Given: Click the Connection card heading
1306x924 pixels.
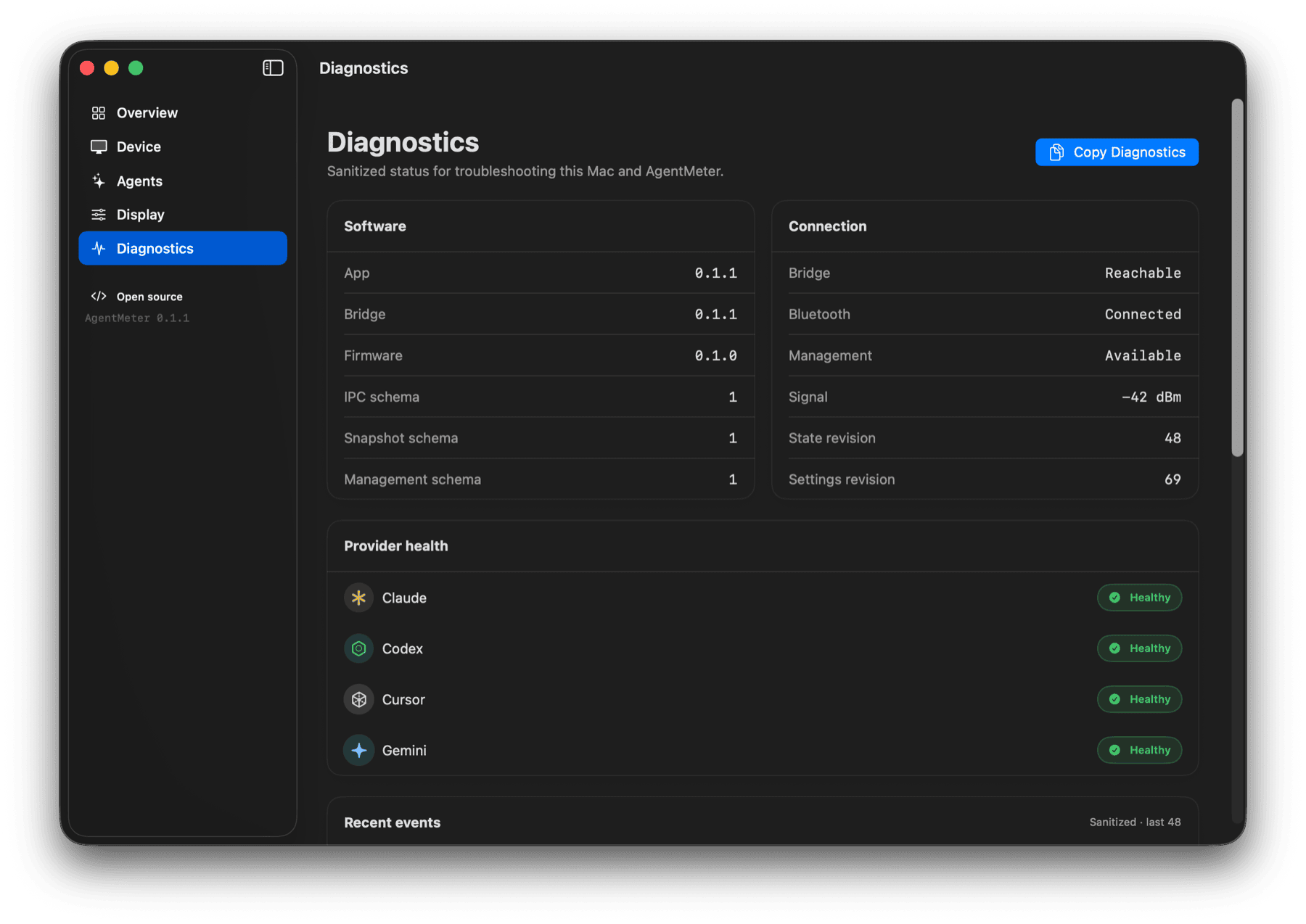Looking at the screenshot, I should pyautogui.click(x=827, y=226).
